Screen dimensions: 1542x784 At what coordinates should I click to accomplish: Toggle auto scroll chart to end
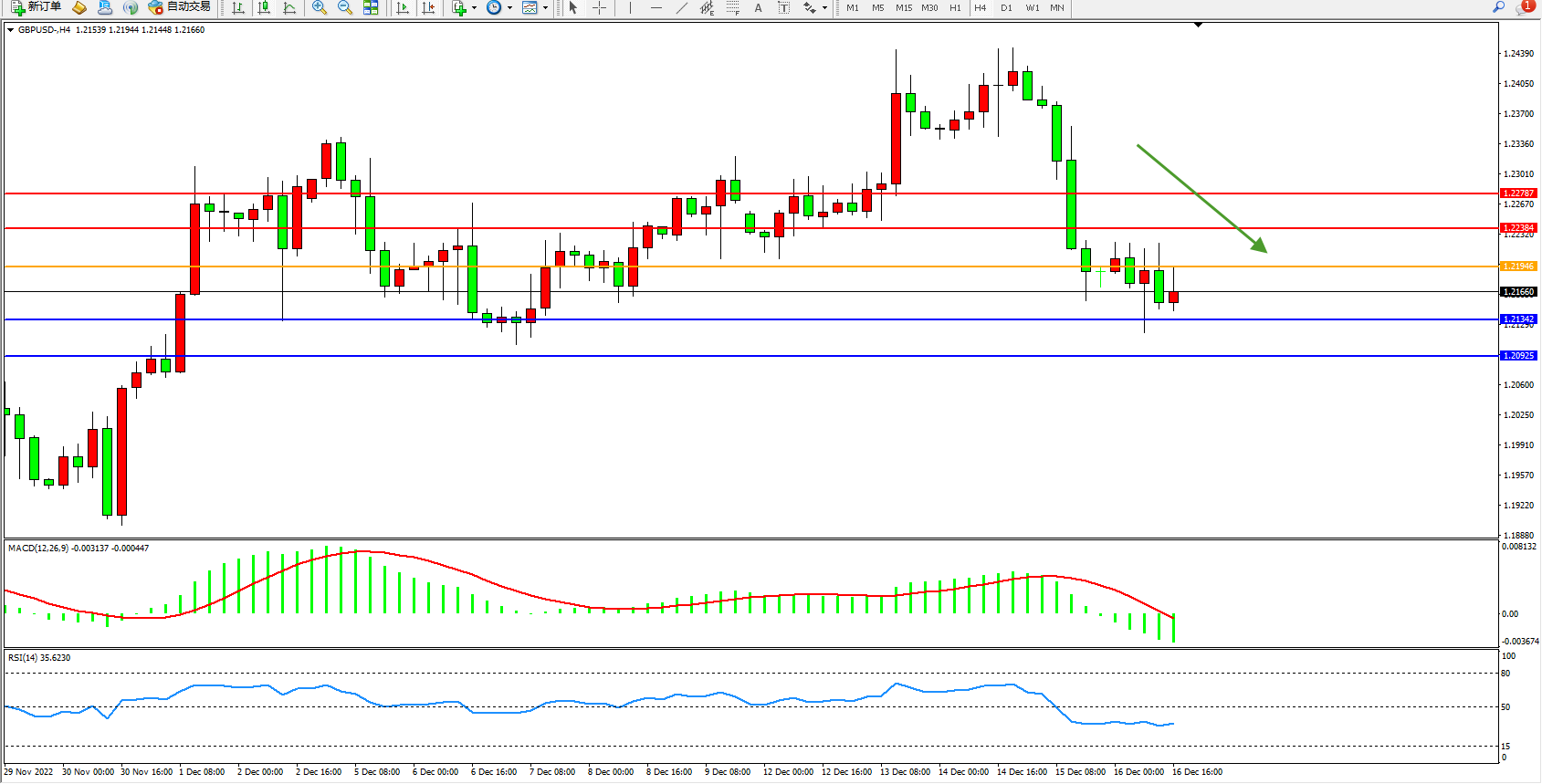[x=403, y=8]
